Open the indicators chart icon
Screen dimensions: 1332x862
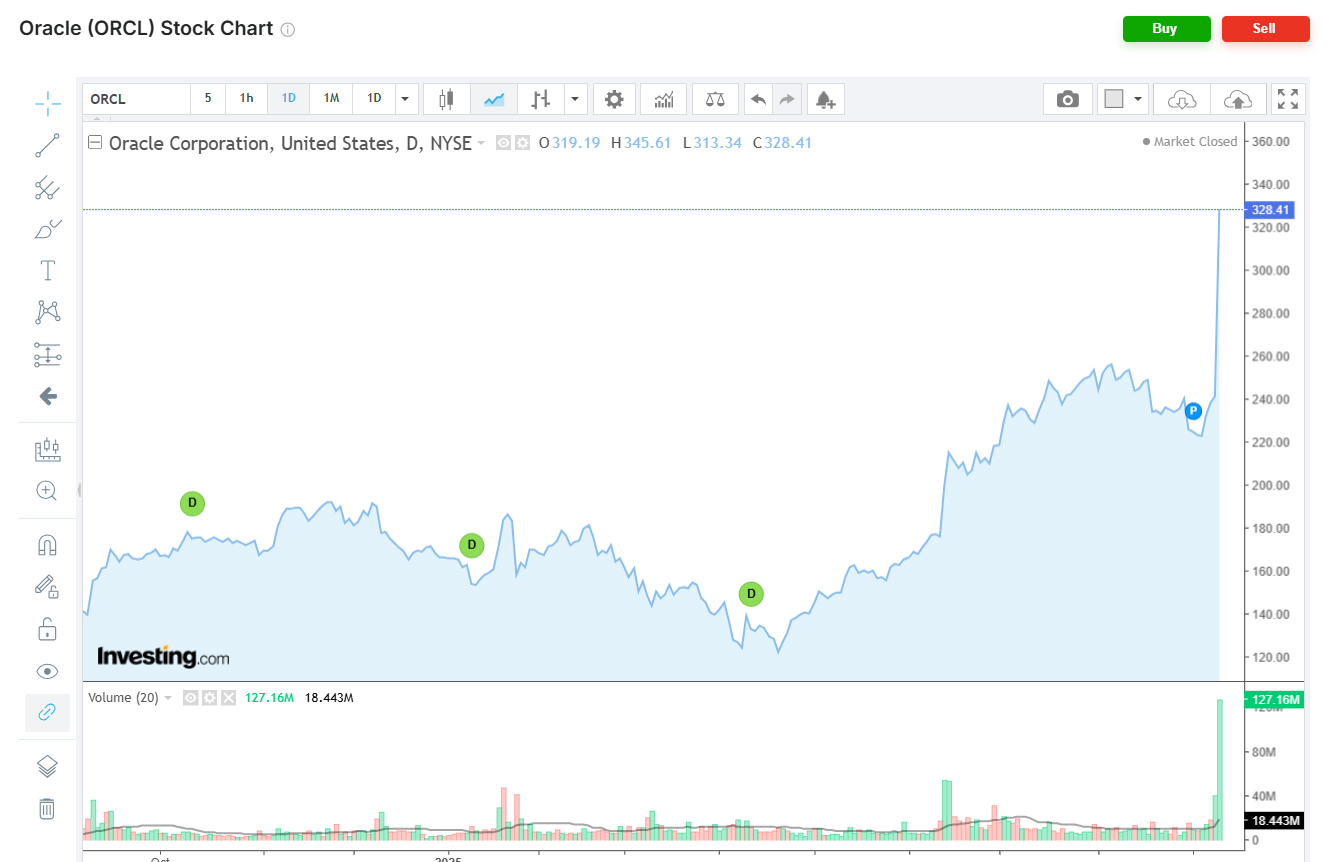pyautogui.click(x=663, y=99)
